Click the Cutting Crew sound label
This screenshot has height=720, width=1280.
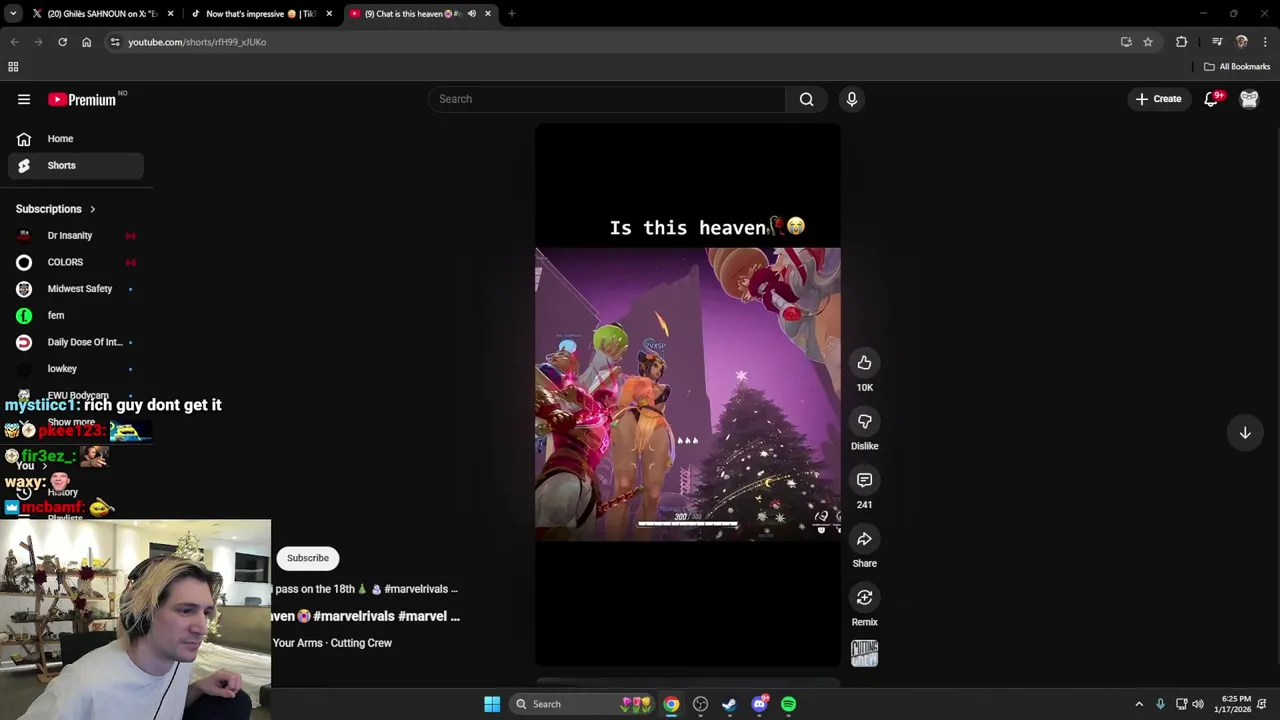(332, 643)
